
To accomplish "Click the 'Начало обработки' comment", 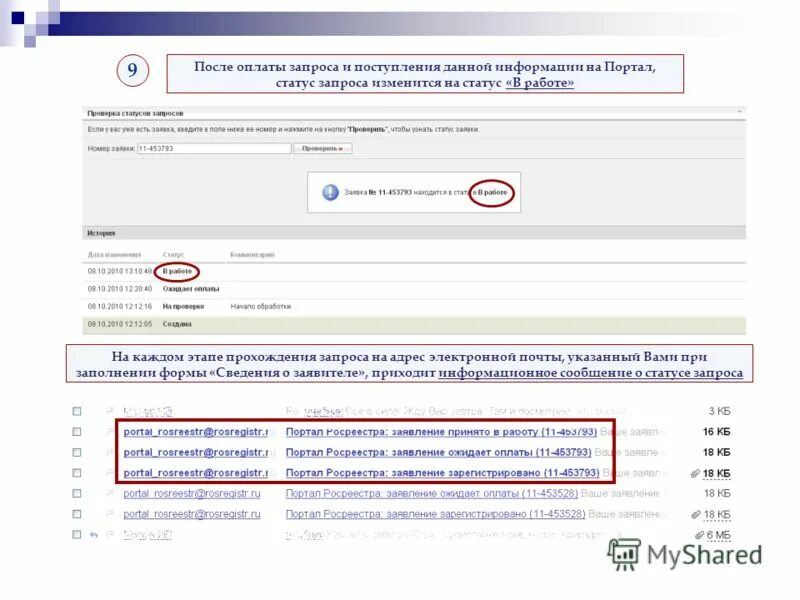I will click(261, 307).
